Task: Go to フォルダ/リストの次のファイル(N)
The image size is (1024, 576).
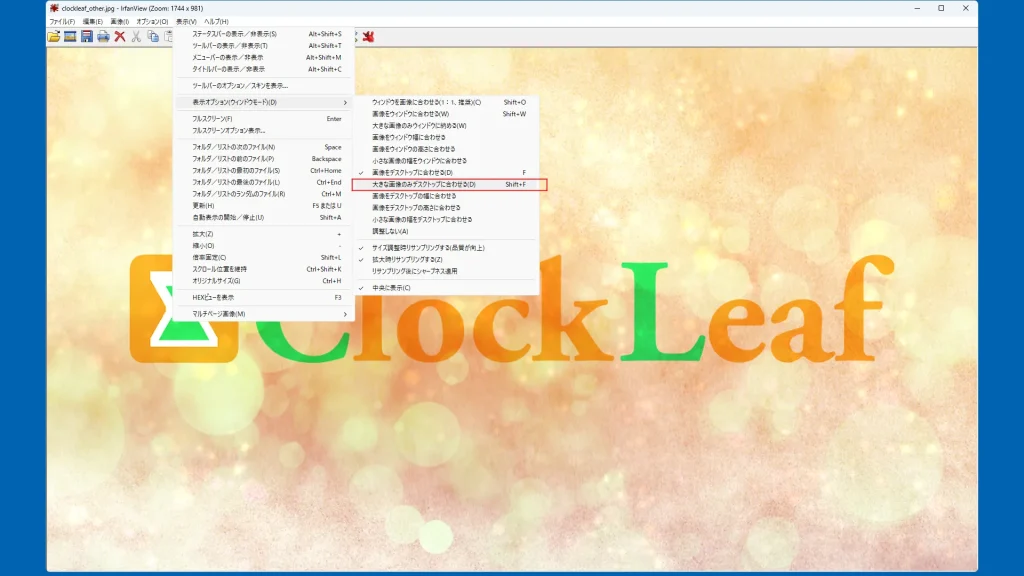Action: tap(264, 147)
